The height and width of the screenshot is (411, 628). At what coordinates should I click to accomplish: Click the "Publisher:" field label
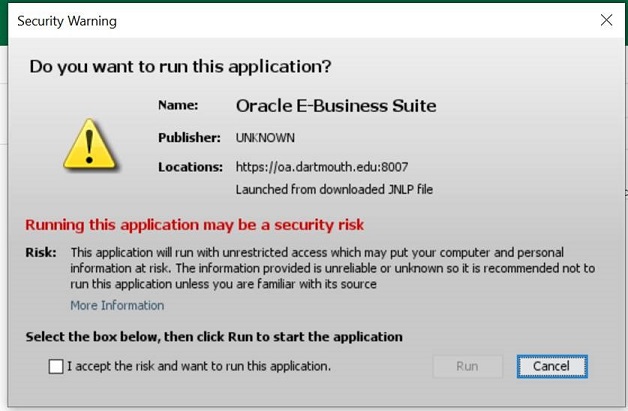pos(189,137)
